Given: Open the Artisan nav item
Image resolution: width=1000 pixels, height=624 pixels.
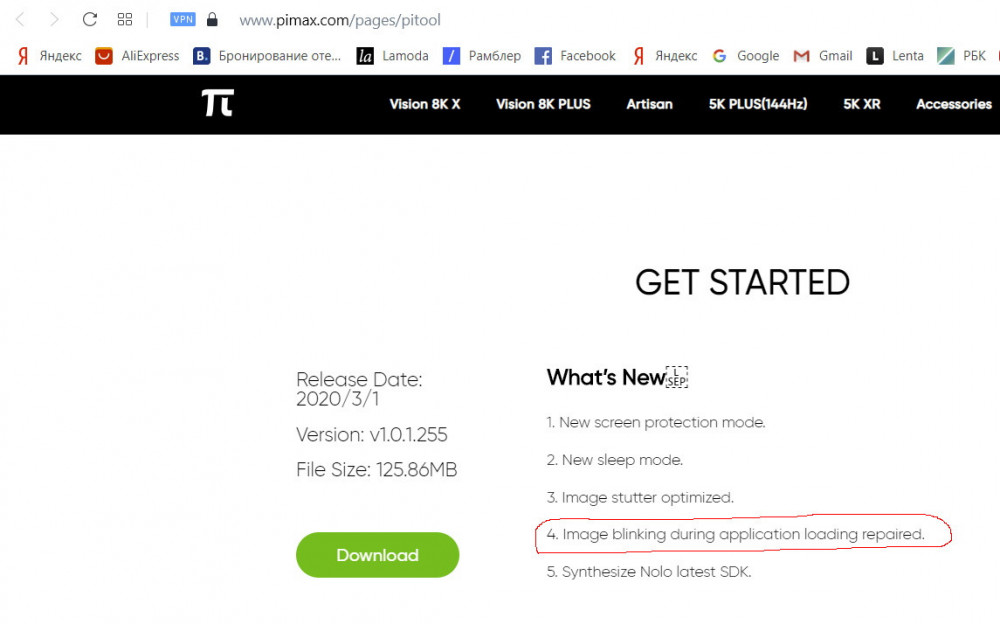Looking at the screenshot, I should 649,104.
